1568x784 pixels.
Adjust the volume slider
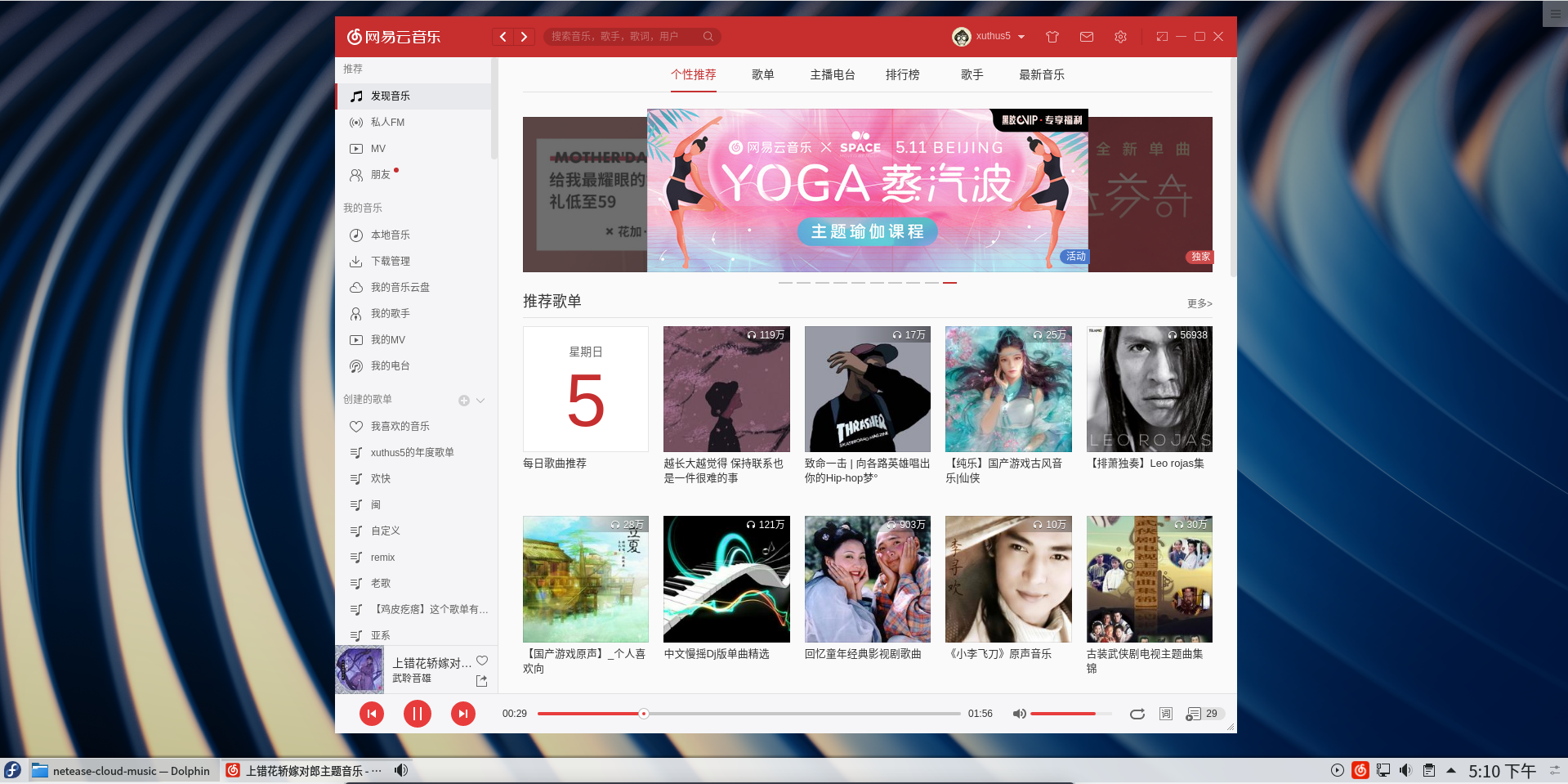(x=1071, y=714)
